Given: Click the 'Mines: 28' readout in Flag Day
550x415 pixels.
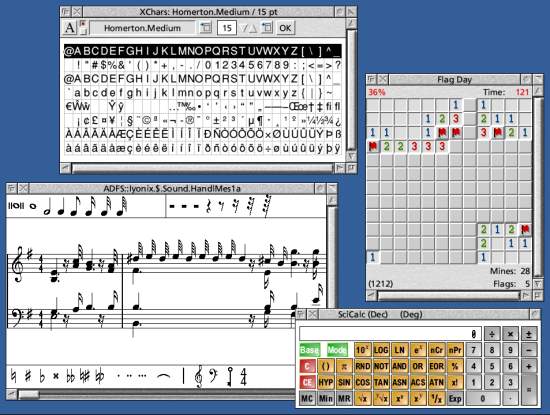Looking at the screenshot, I should point(510,271).
